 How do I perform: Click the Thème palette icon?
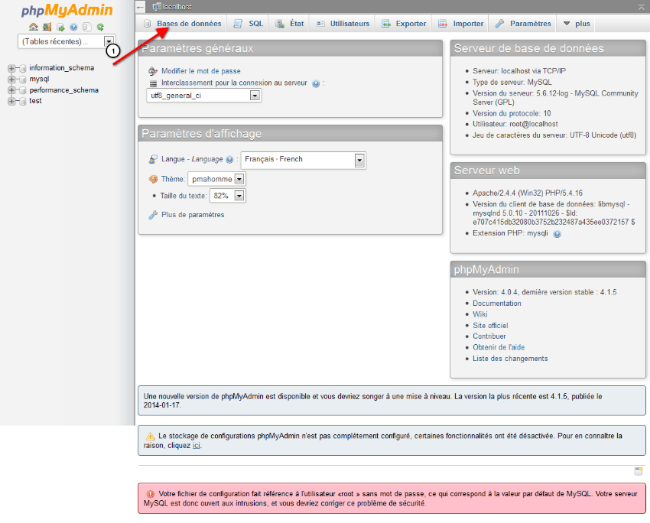[x=153, y=179]
